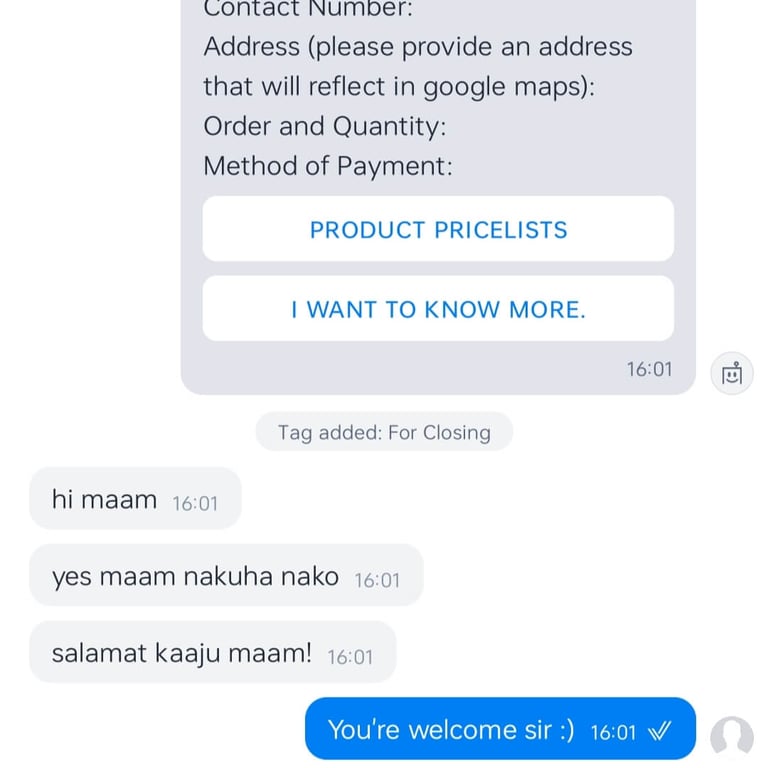
Task: Click the user avatar icon at bottom right
Action: 732,737
